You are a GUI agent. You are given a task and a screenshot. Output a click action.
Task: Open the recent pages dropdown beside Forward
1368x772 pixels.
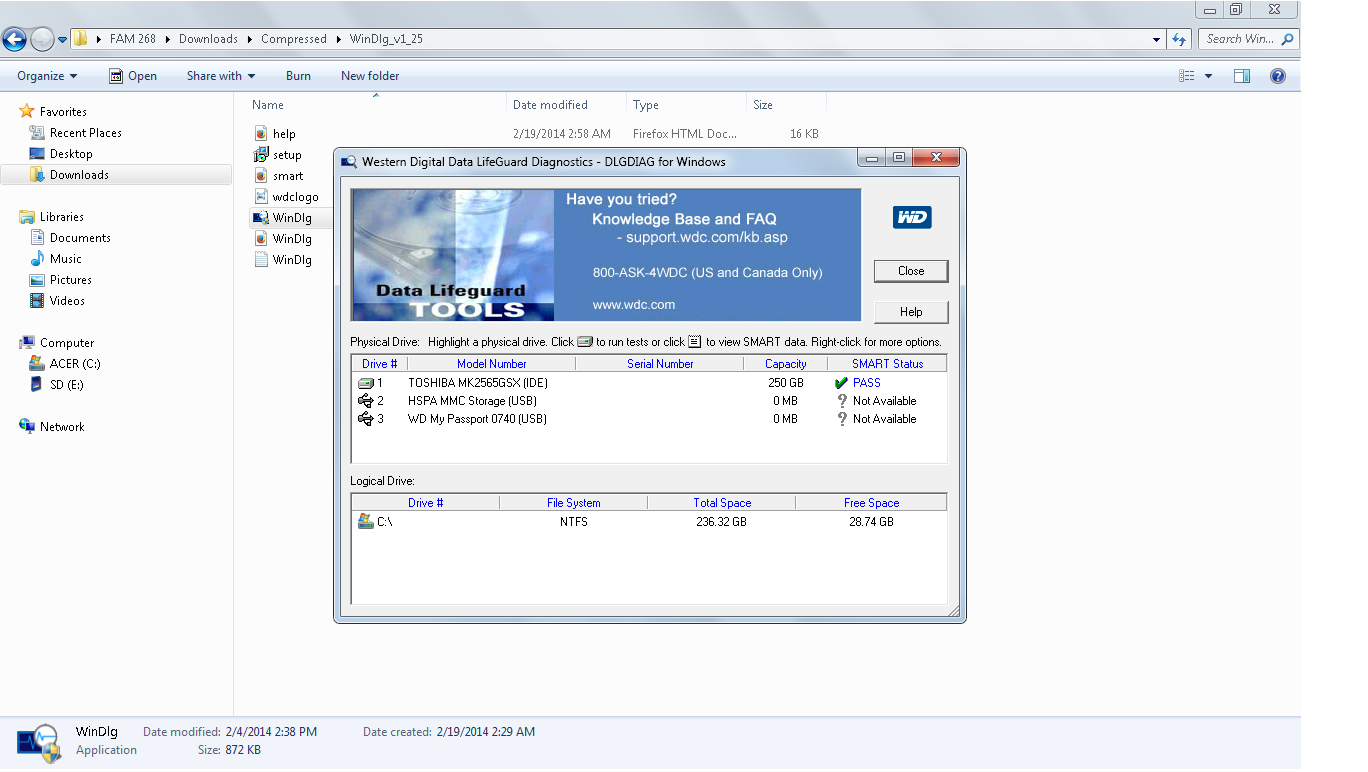62,40
